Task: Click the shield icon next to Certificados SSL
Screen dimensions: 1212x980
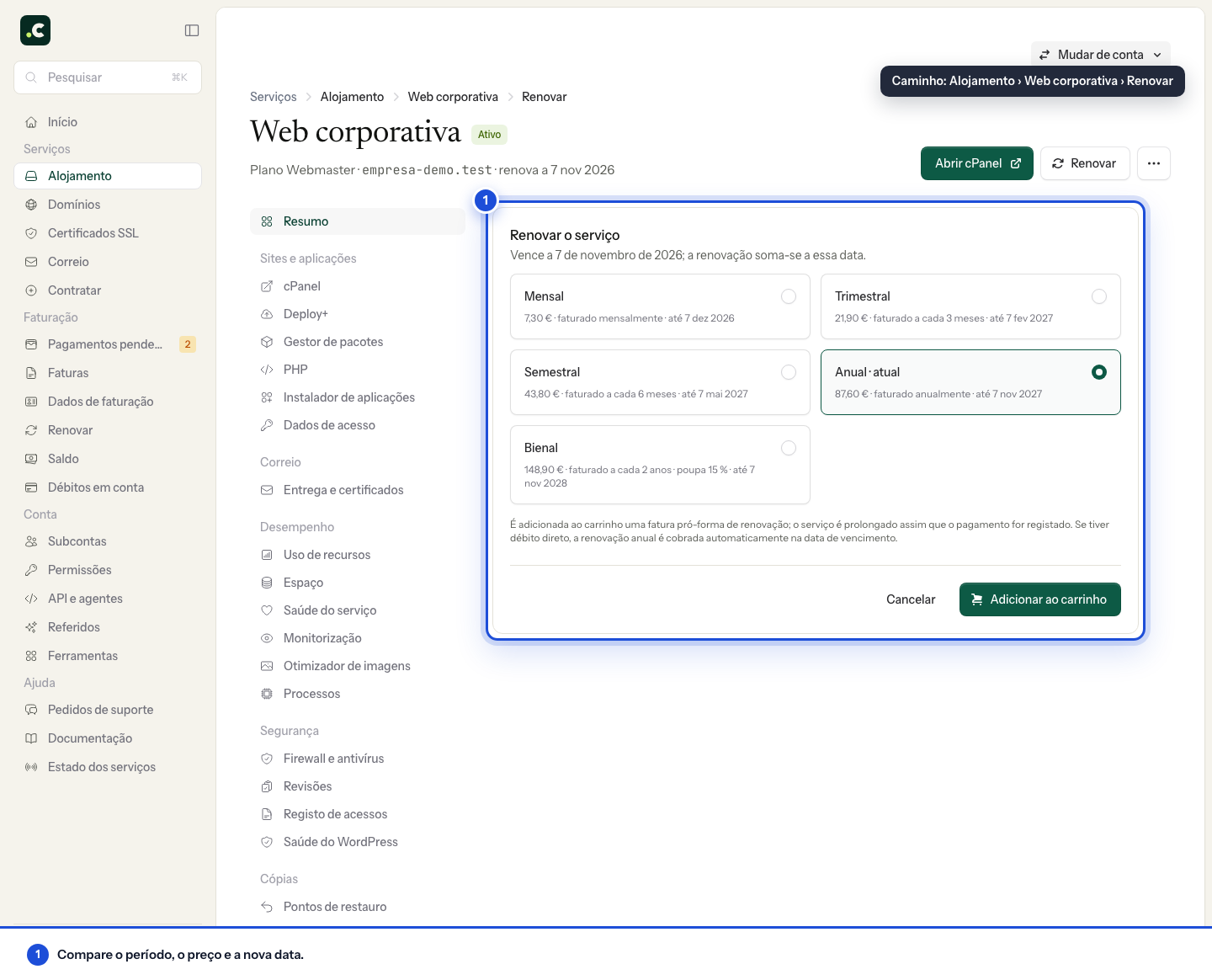Action: [31, 233]
